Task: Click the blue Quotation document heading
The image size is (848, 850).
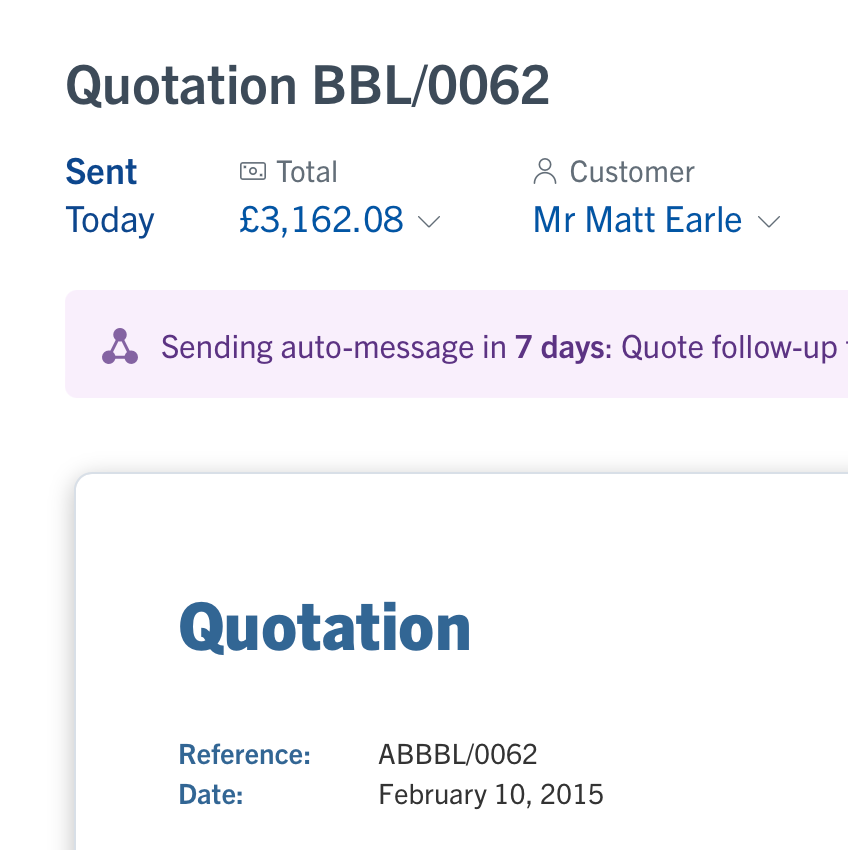Action: coord(324,627)
